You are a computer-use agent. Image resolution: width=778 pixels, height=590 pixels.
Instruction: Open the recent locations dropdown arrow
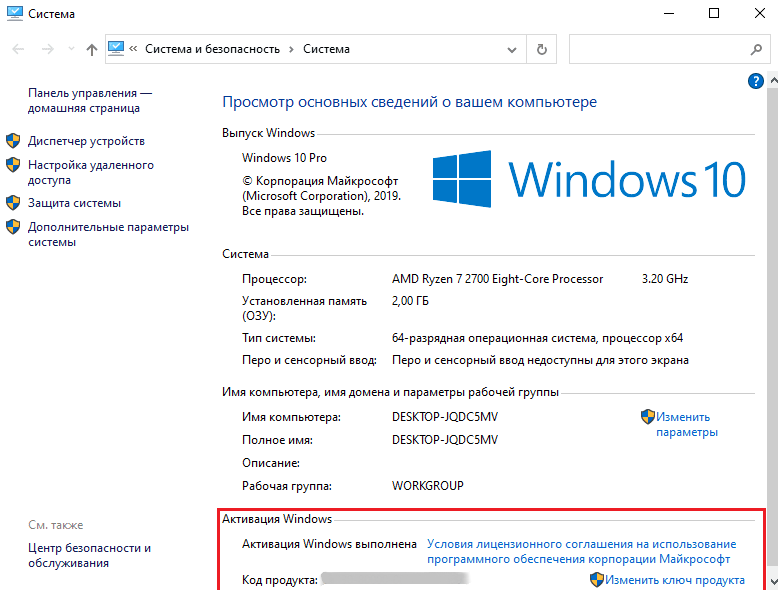(x=71, y=49)
